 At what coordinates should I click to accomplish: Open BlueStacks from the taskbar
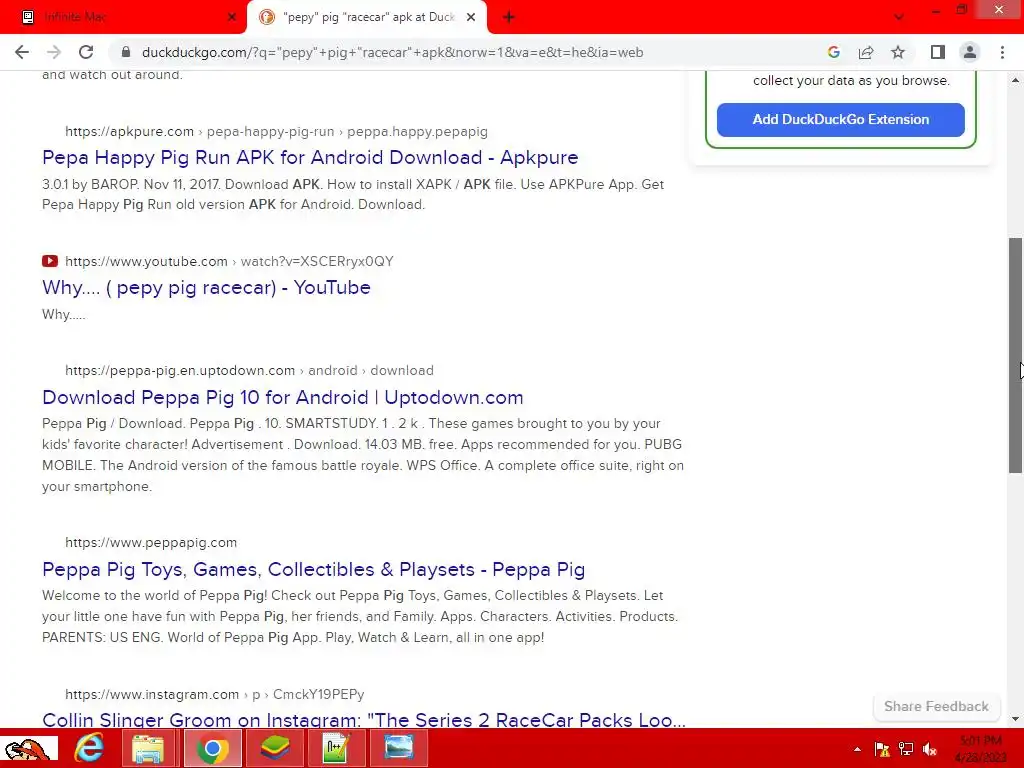[x=275, y=748]
